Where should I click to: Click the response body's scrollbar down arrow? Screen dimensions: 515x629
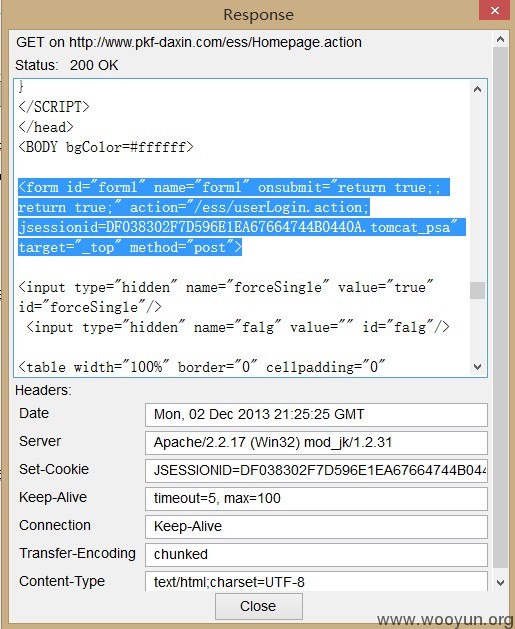[x=477, y=367]
